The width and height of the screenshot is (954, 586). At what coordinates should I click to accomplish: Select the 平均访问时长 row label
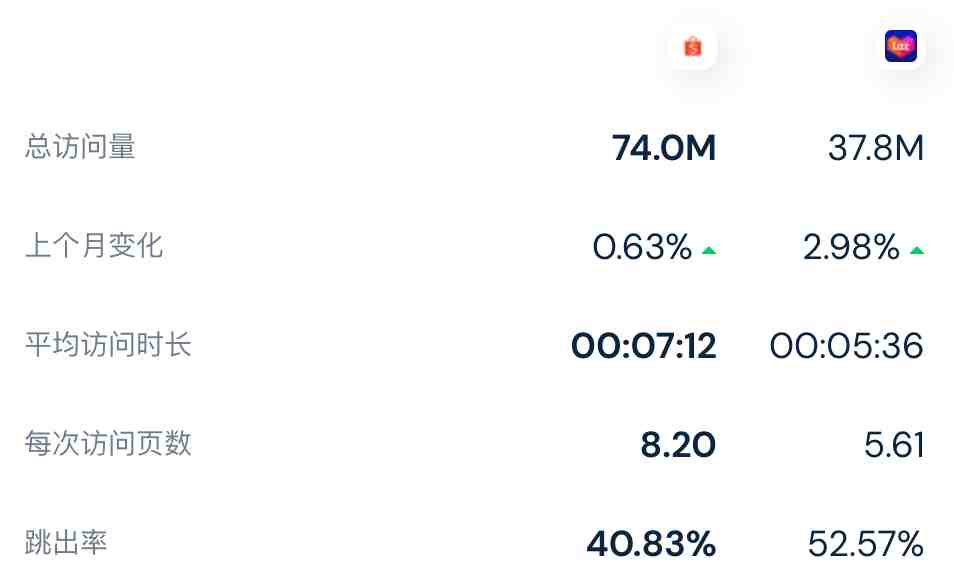click(108, 344)
